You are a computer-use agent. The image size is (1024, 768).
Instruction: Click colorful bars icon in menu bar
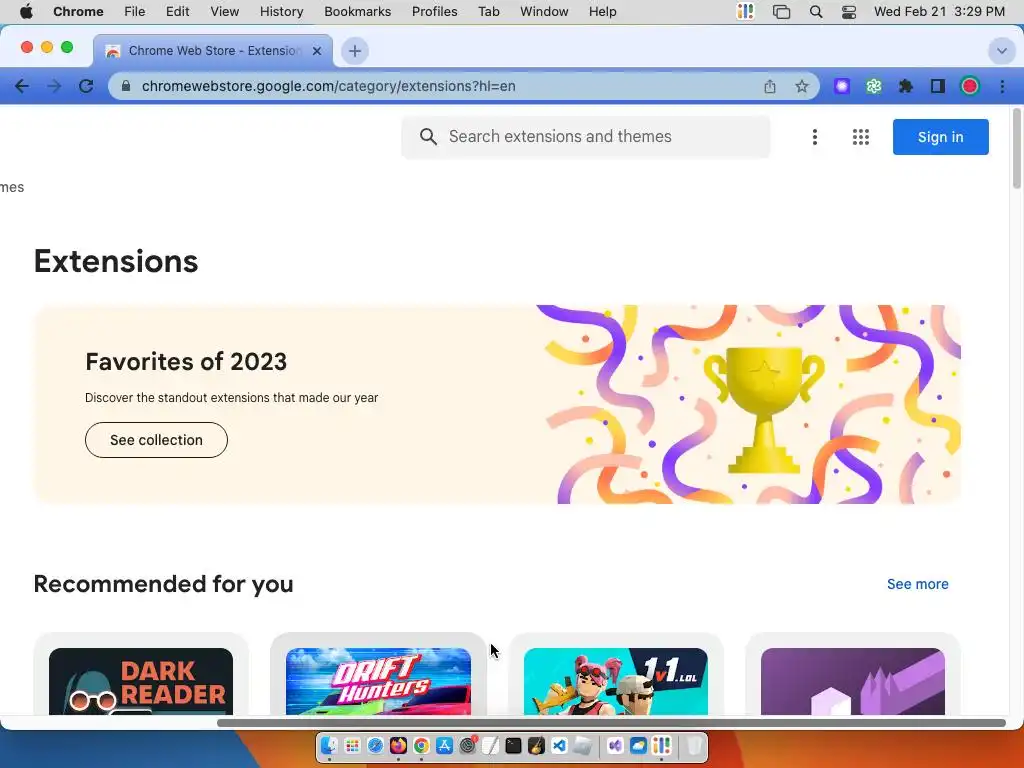(x=745, y=12)
